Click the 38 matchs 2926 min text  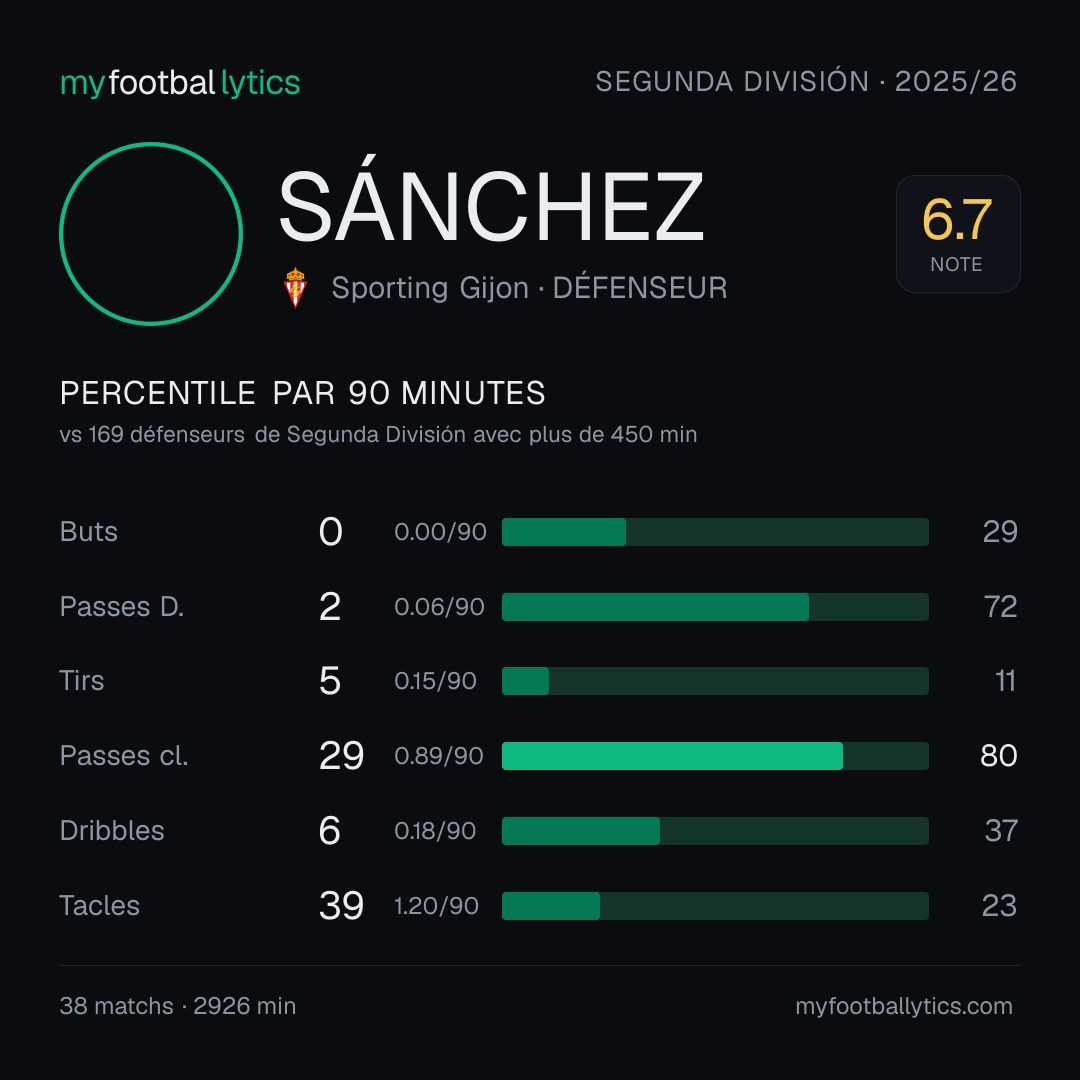[178, 1006]
